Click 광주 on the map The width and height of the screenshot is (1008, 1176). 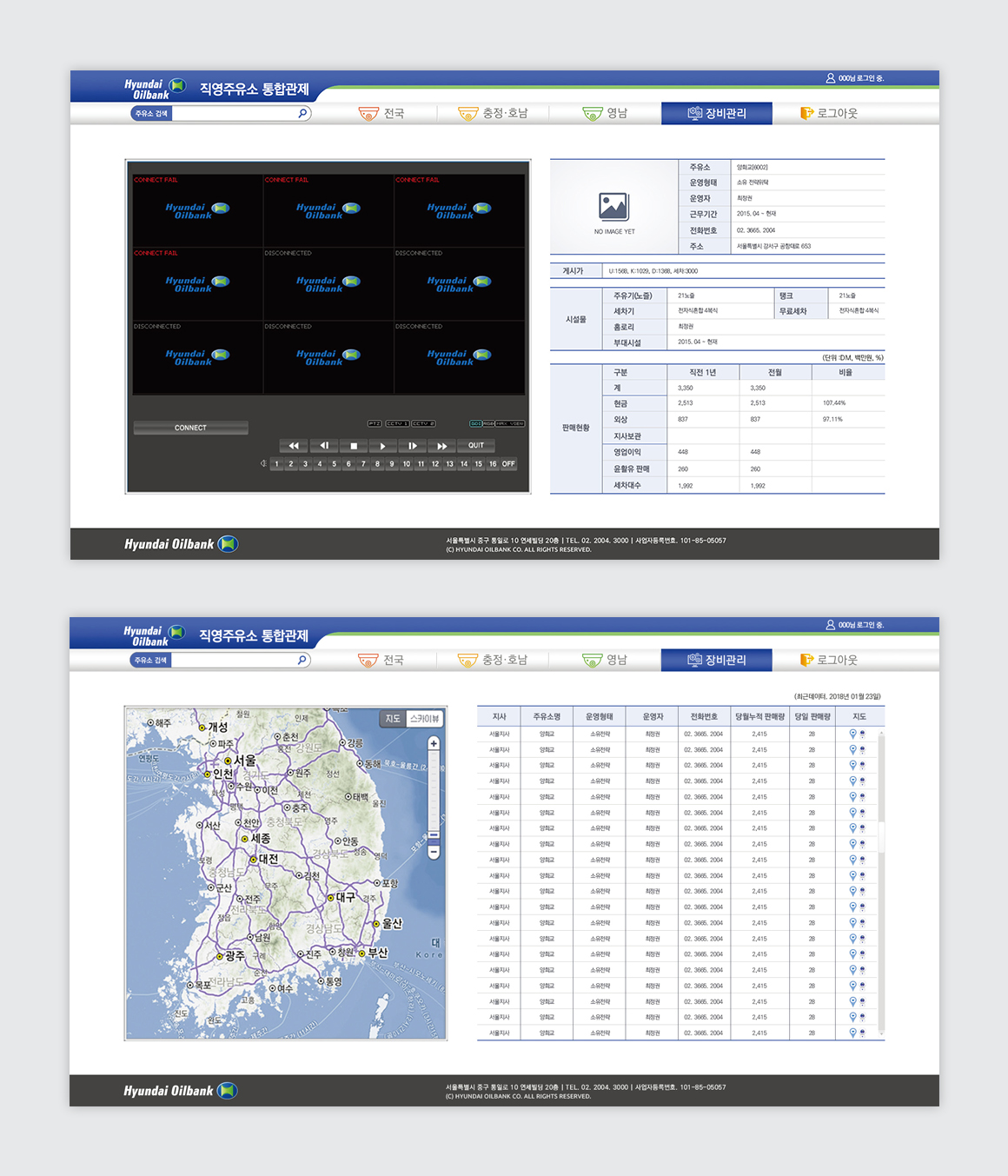click(230, 955)
